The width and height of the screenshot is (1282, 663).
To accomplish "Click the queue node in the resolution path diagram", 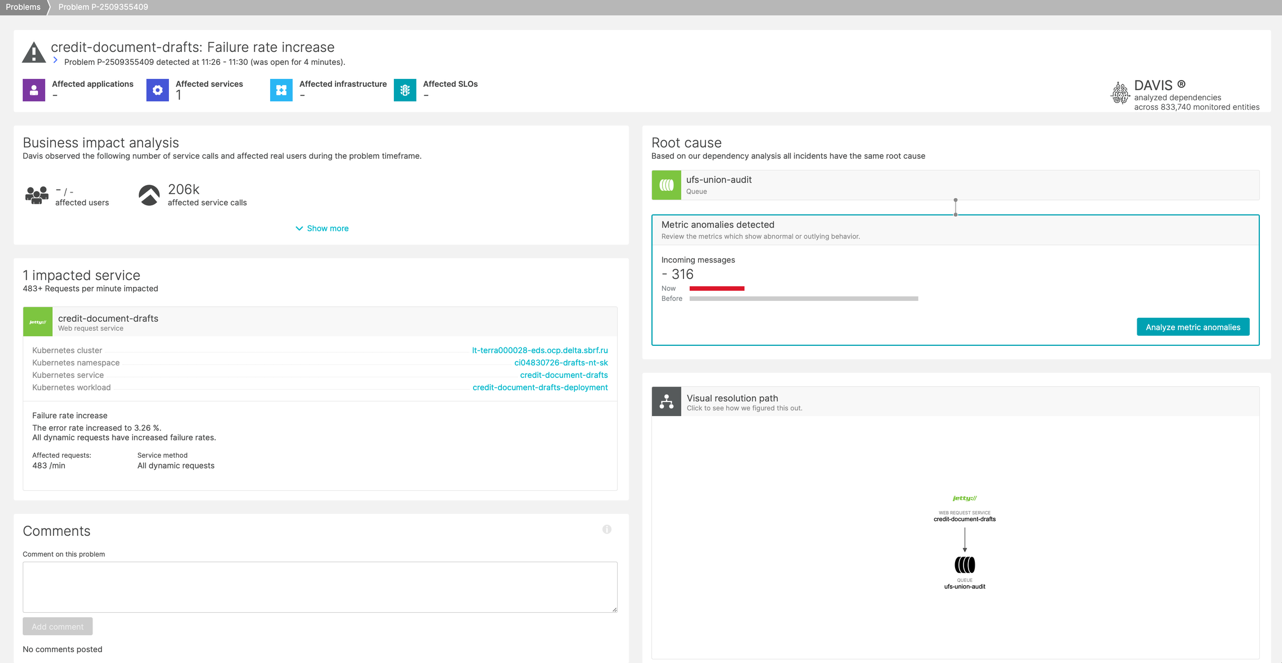I will point(964,567).
